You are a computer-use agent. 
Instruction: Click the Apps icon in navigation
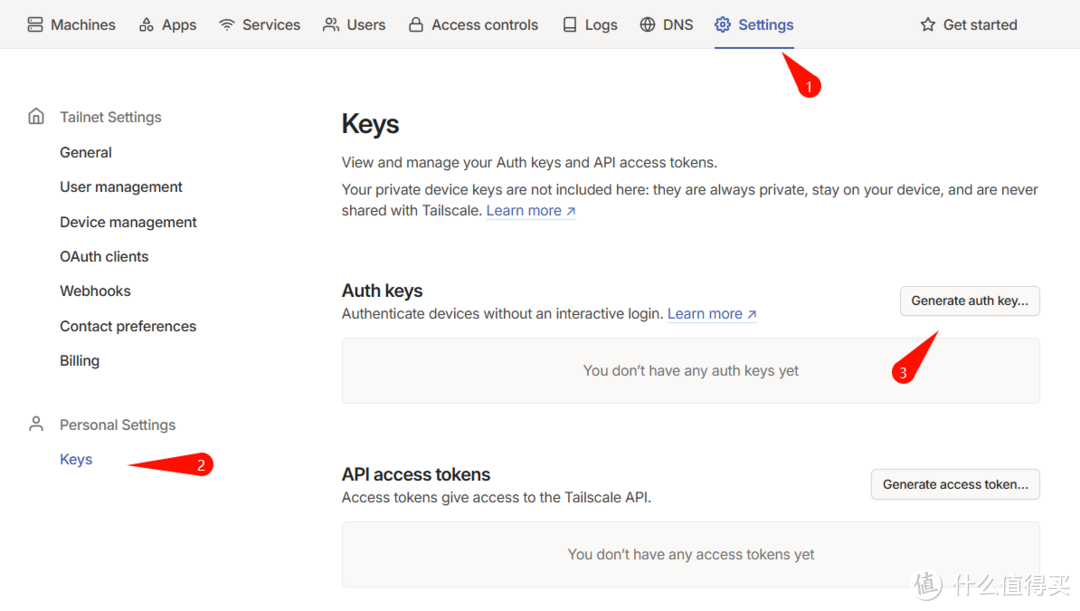click(146, 25)
